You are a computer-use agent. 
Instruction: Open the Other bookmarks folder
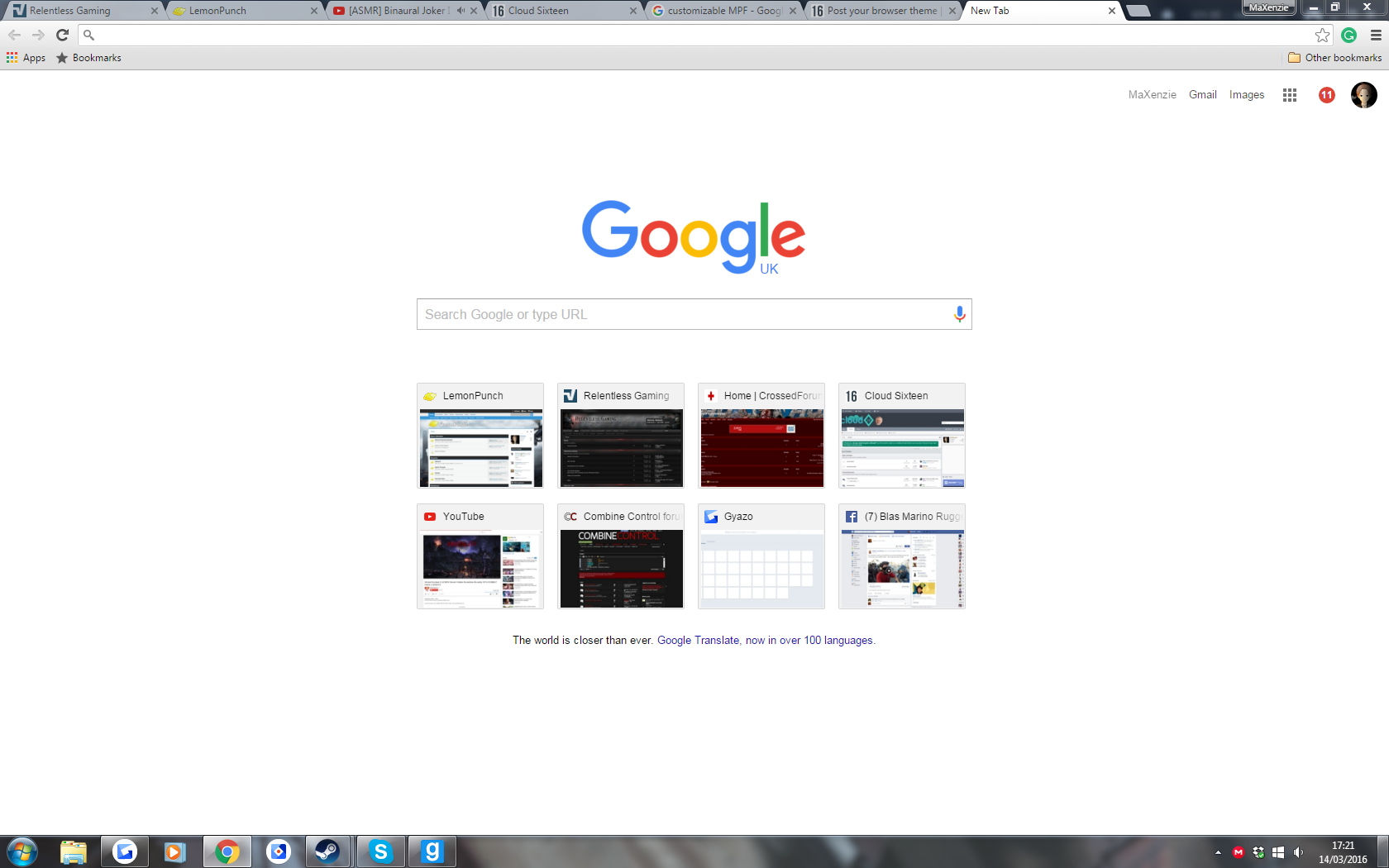(x=1334, y=58)
